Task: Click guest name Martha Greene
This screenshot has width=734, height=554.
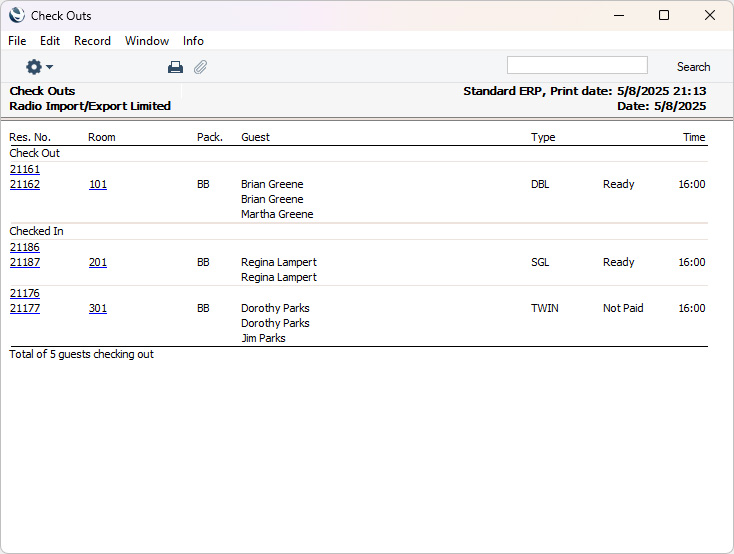Action: click(x=277, y=214)
